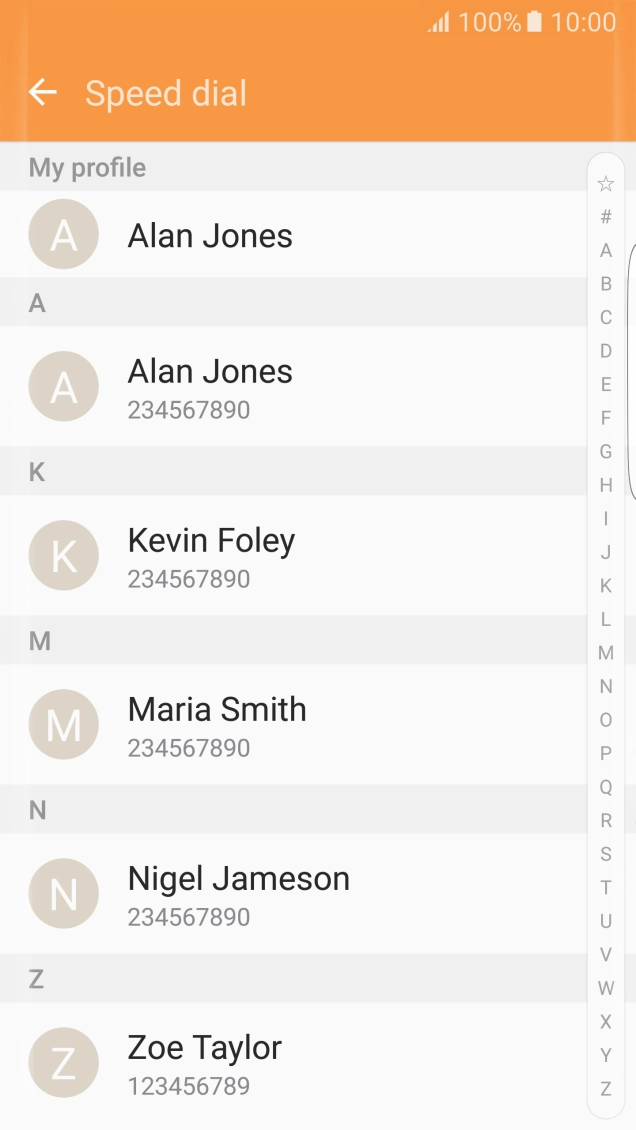Jump to letter M in index bar
The image size is (636, 1130).
point(605,653)
